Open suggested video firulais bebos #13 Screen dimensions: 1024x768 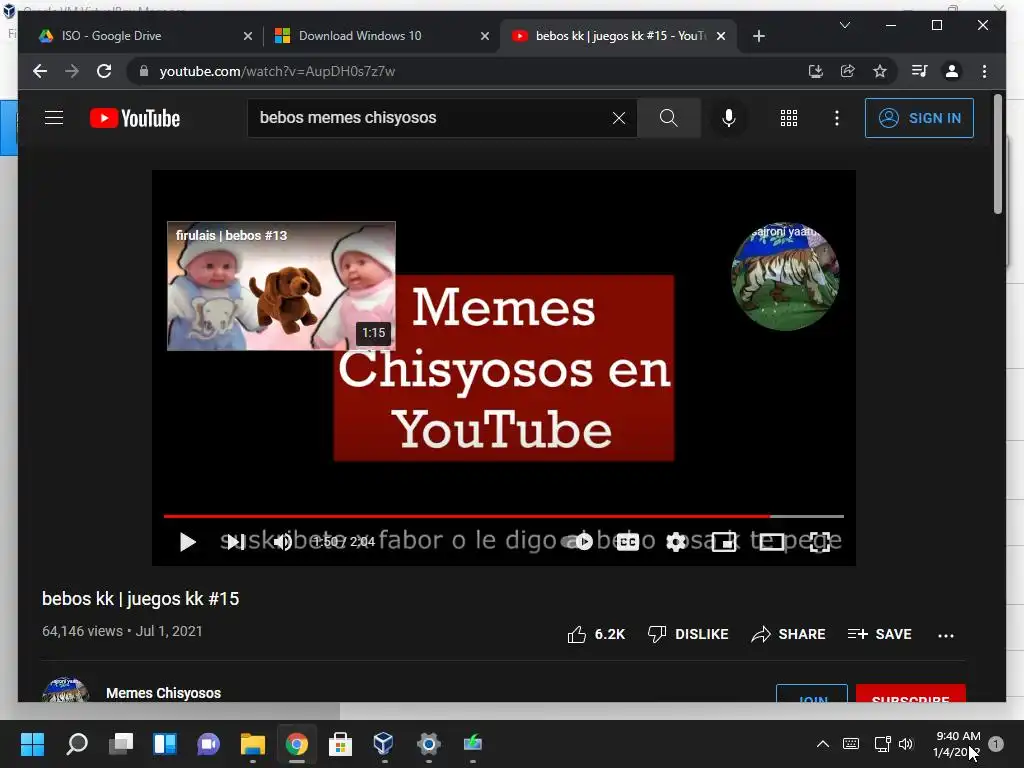[281, 286]
